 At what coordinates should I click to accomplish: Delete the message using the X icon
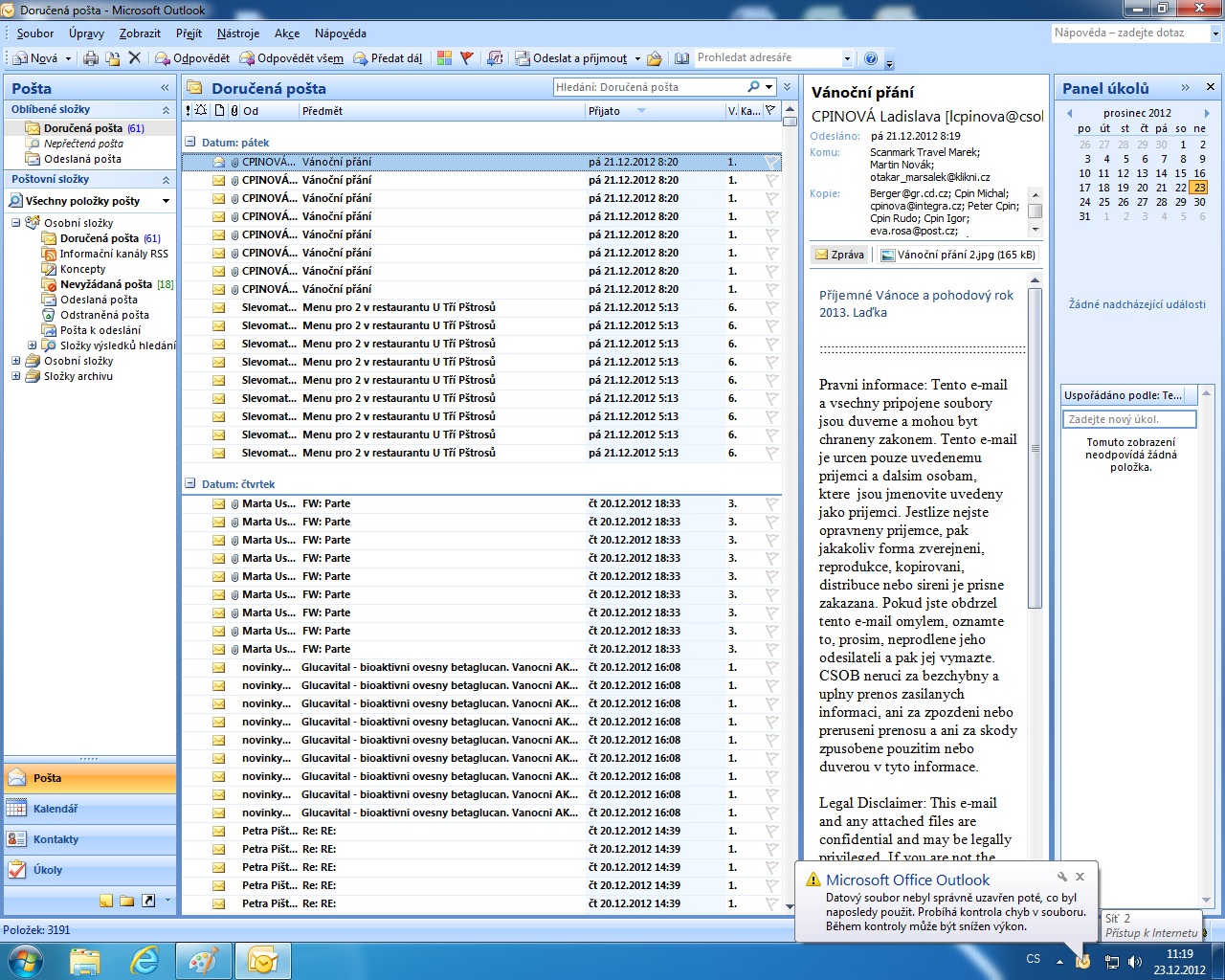pos(135,58)
